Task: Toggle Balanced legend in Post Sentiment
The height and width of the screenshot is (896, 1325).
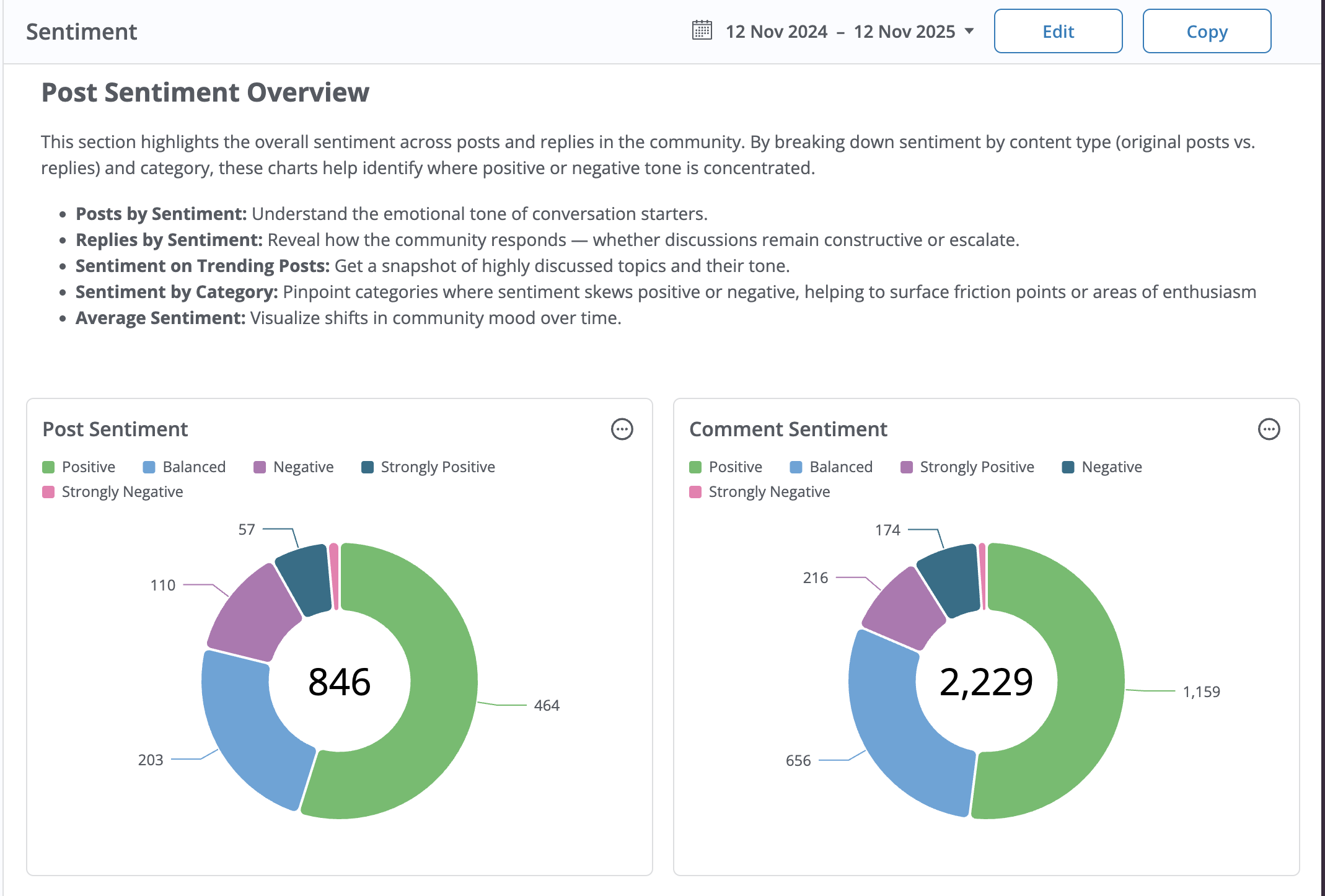Action: coord(193,467)
